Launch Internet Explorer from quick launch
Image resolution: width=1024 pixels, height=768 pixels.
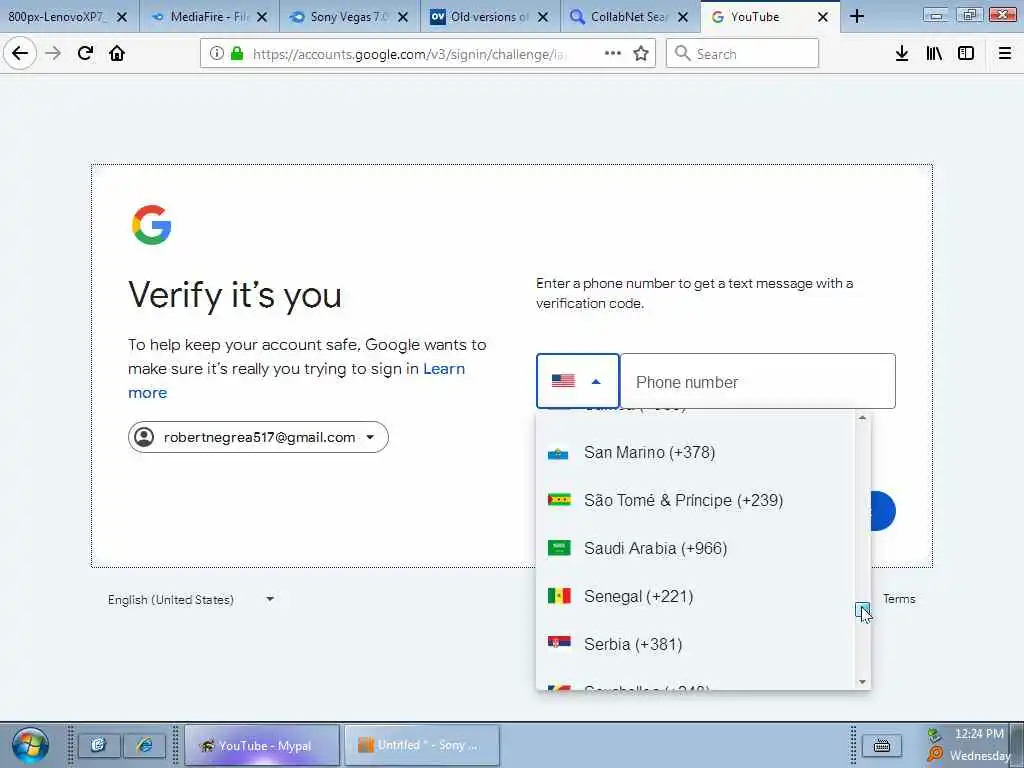(144, 745)
